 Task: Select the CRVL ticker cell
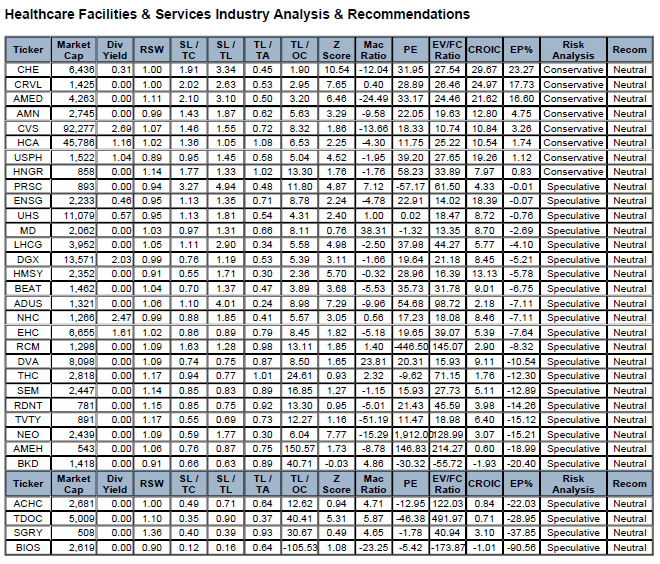click(x=28, y=85)
